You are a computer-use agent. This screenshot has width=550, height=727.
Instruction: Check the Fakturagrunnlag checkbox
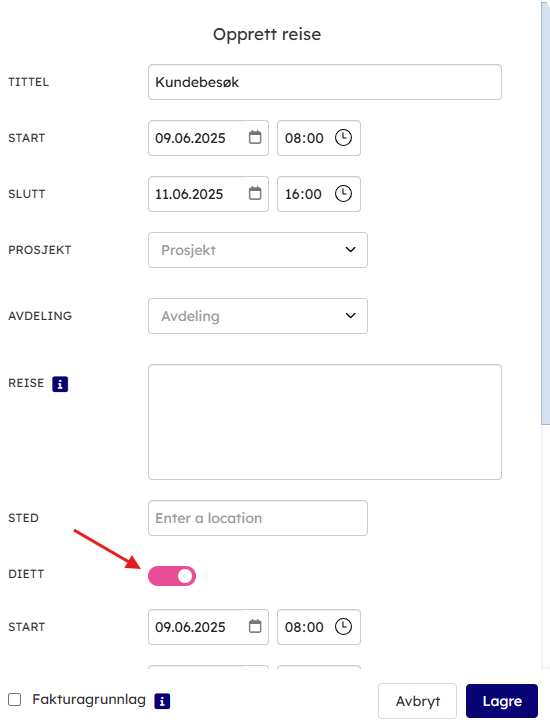coord(15,700)
